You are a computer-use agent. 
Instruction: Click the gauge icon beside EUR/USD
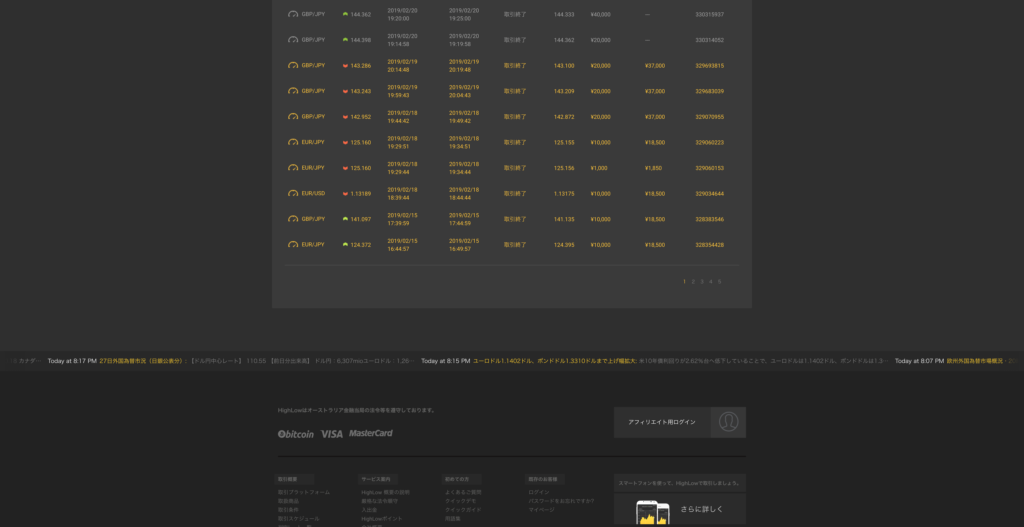(x=293, y=193)
